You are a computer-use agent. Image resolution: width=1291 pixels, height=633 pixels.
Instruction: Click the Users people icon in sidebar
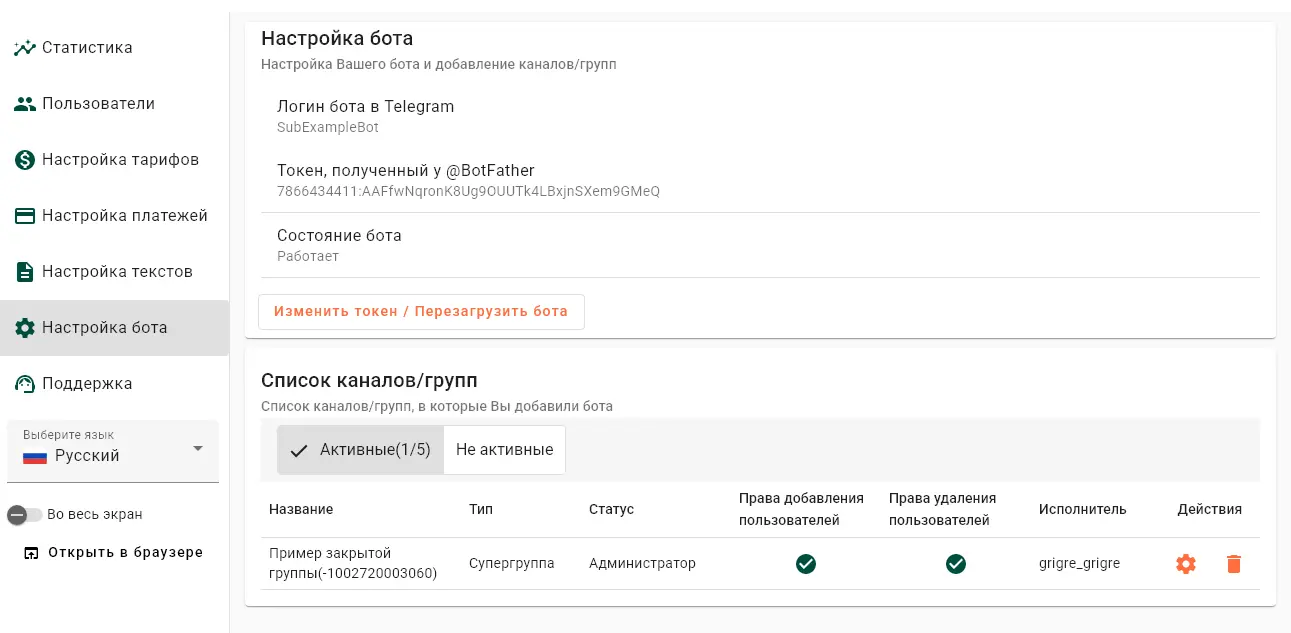point(25,104)
